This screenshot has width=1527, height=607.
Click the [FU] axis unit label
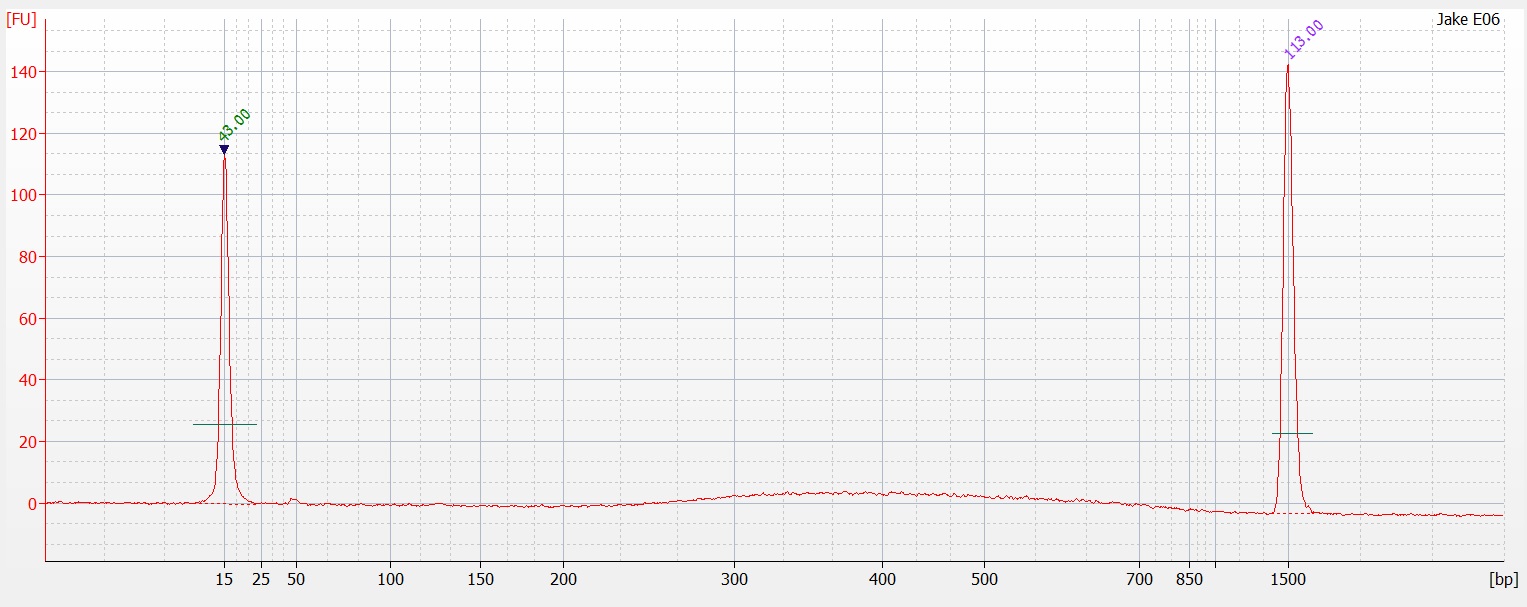coord(22,19)
